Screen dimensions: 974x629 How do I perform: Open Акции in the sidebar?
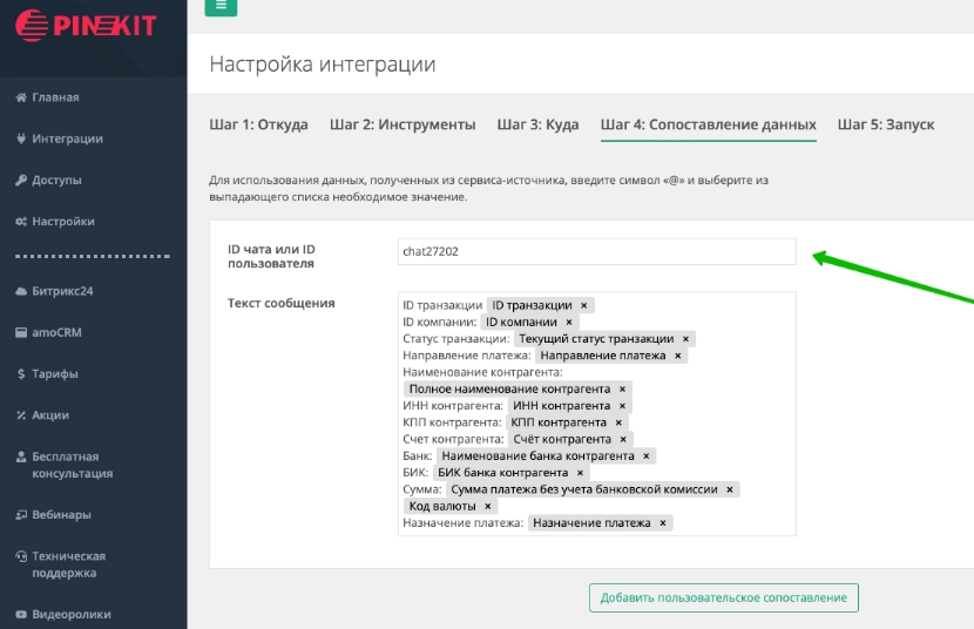(x=50, y=415)
